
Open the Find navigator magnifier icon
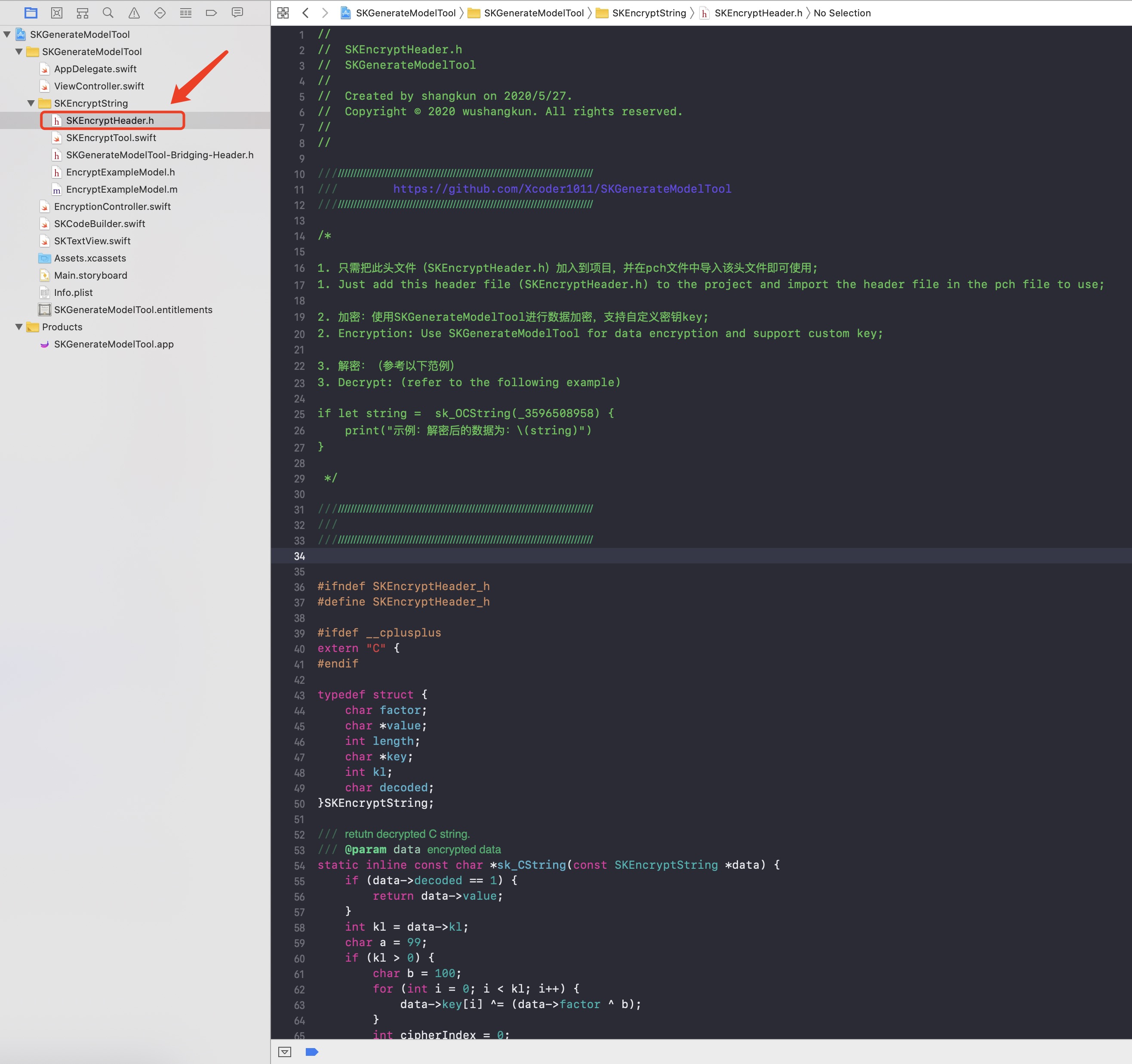coord(108,12)
